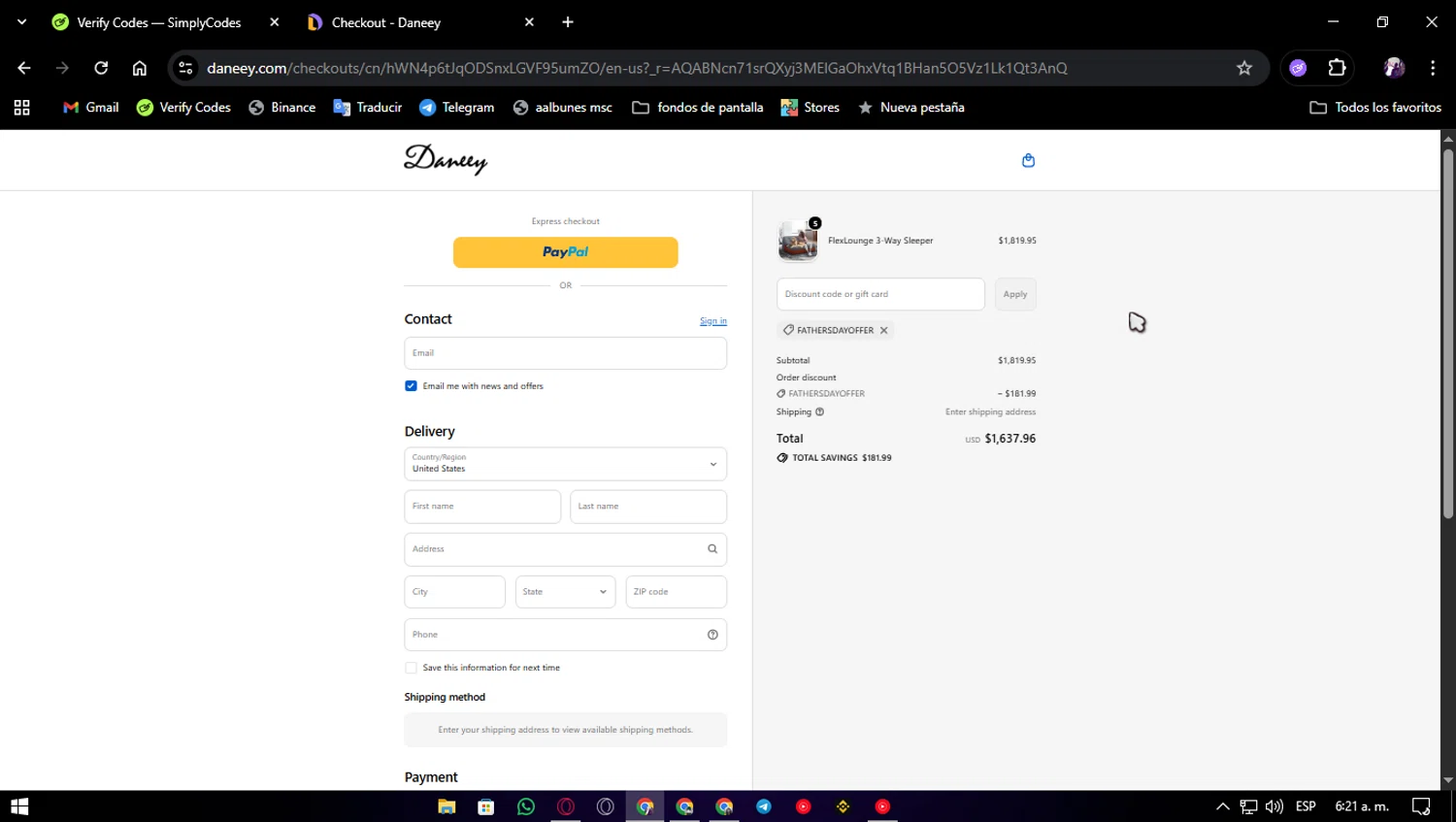Click the page vertical scrollbar thumb
Viewport: 1456px width, 822px height.
point(1448,334)
